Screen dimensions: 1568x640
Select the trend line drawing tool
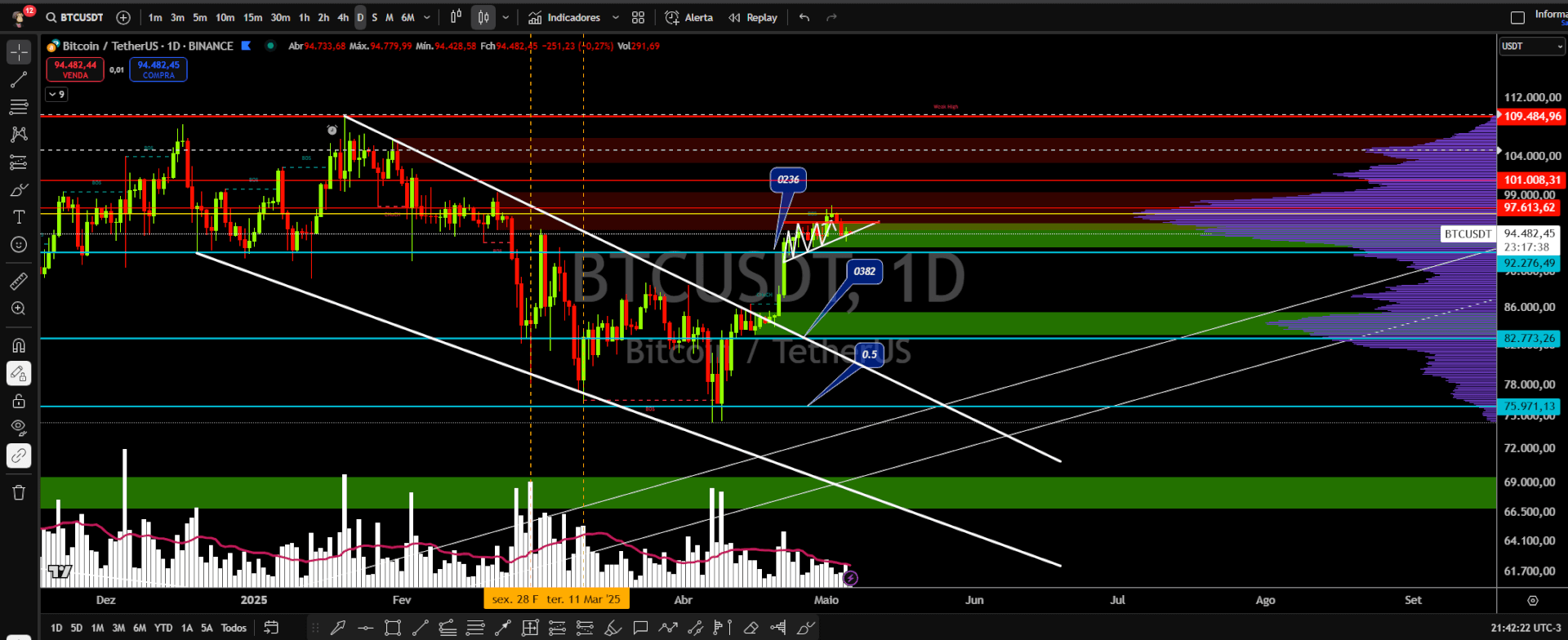(19, 79)
